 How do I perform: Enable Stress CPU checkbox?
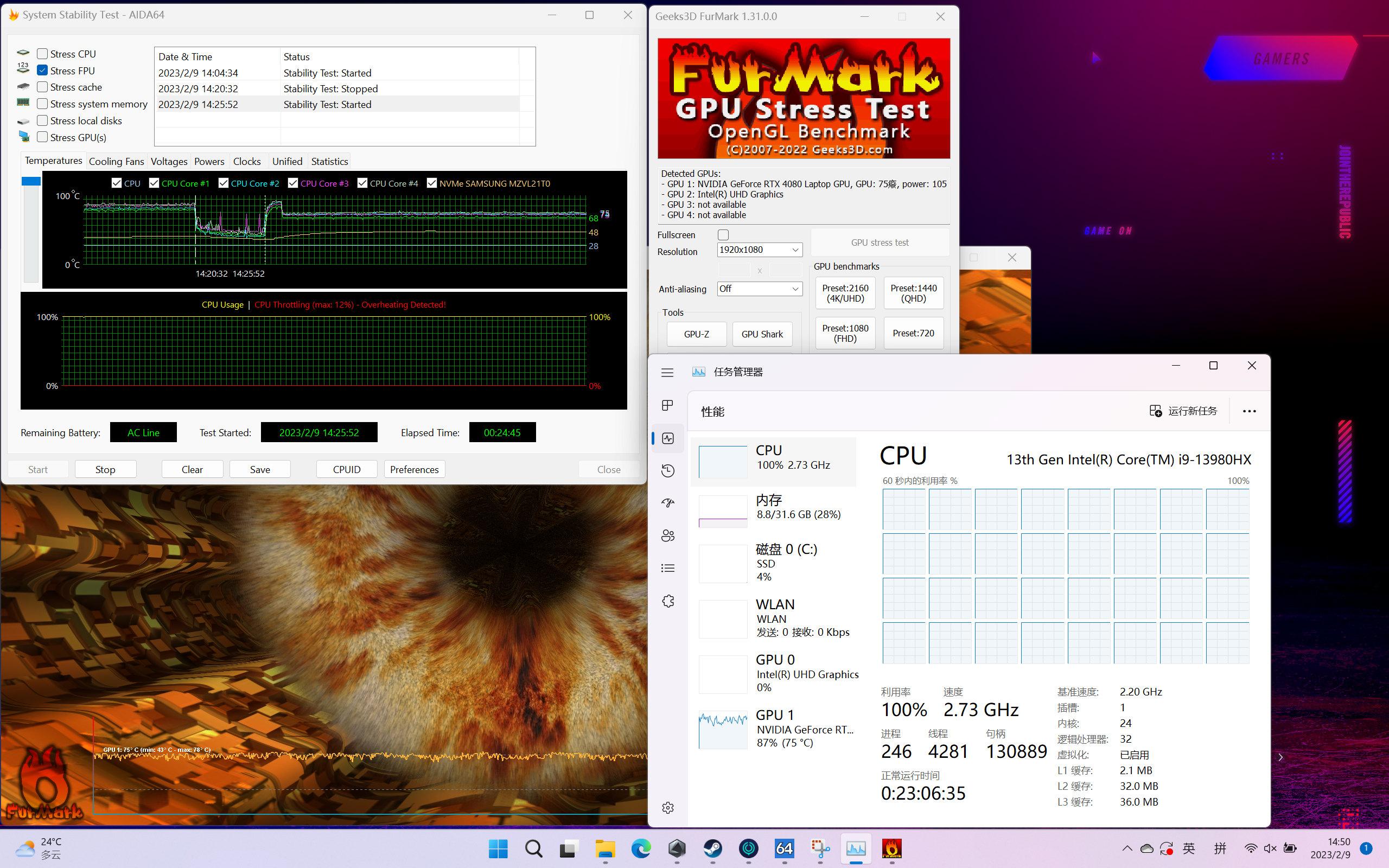(42, 54)
